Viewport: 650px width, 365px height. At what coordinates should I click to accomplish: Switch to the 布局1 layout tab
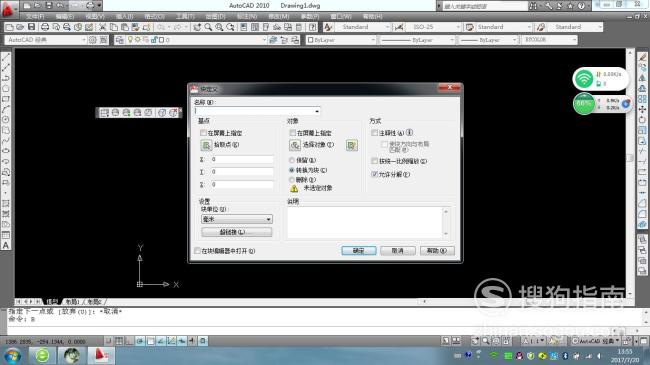click(x=73, y=302)
